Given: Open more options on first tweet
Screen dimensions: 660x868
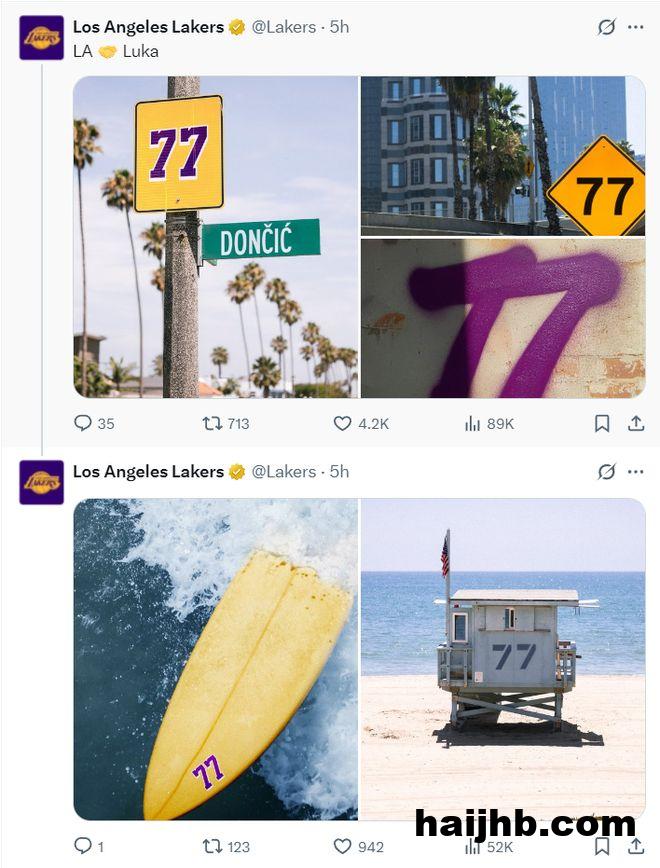Looking at the screenshot, I should pyautogui.click(x=636, y=27).
